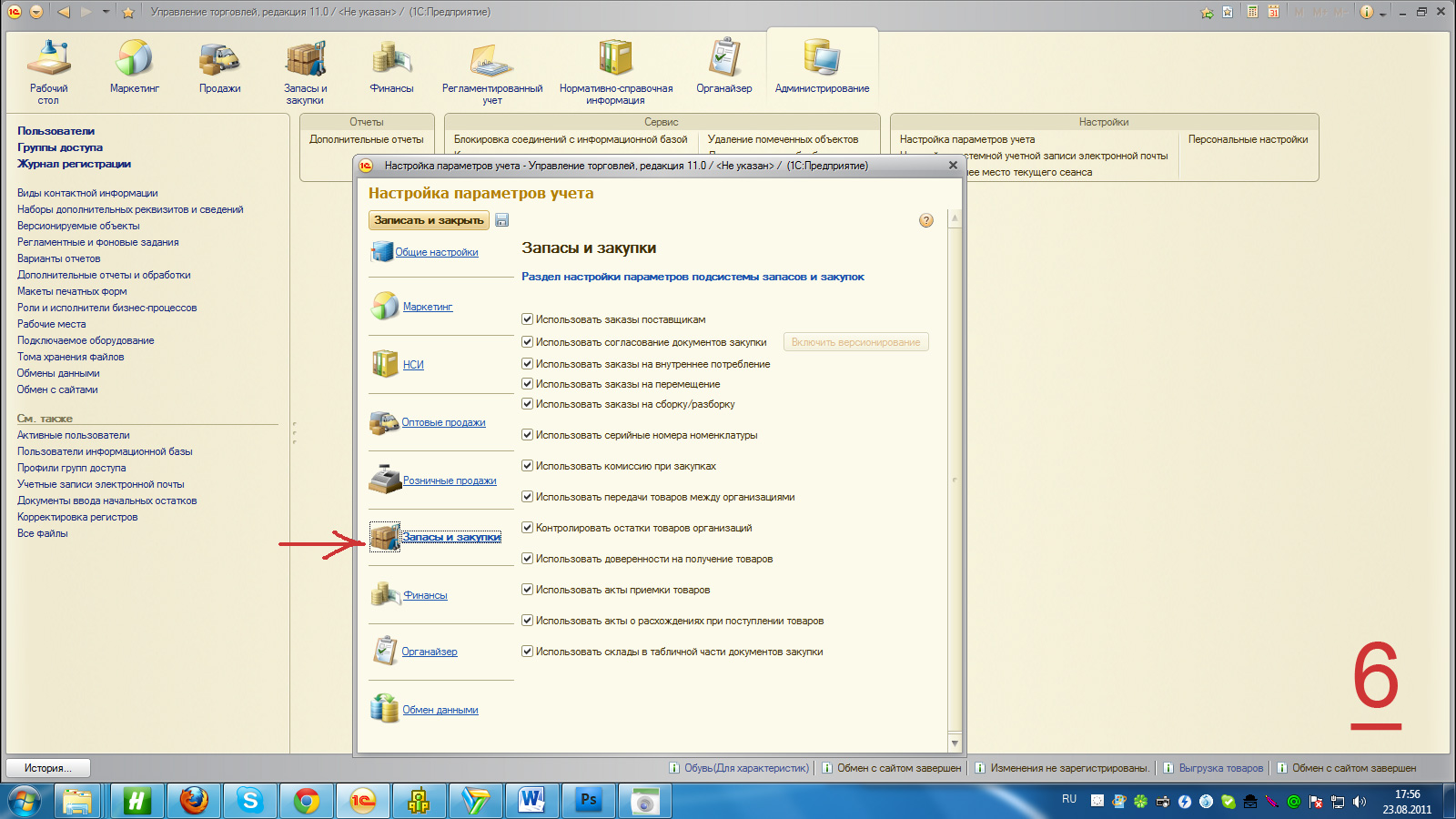The image size is (1456, 819).
Task: Open Пользователи in the left panel
Action: (56, 131)
